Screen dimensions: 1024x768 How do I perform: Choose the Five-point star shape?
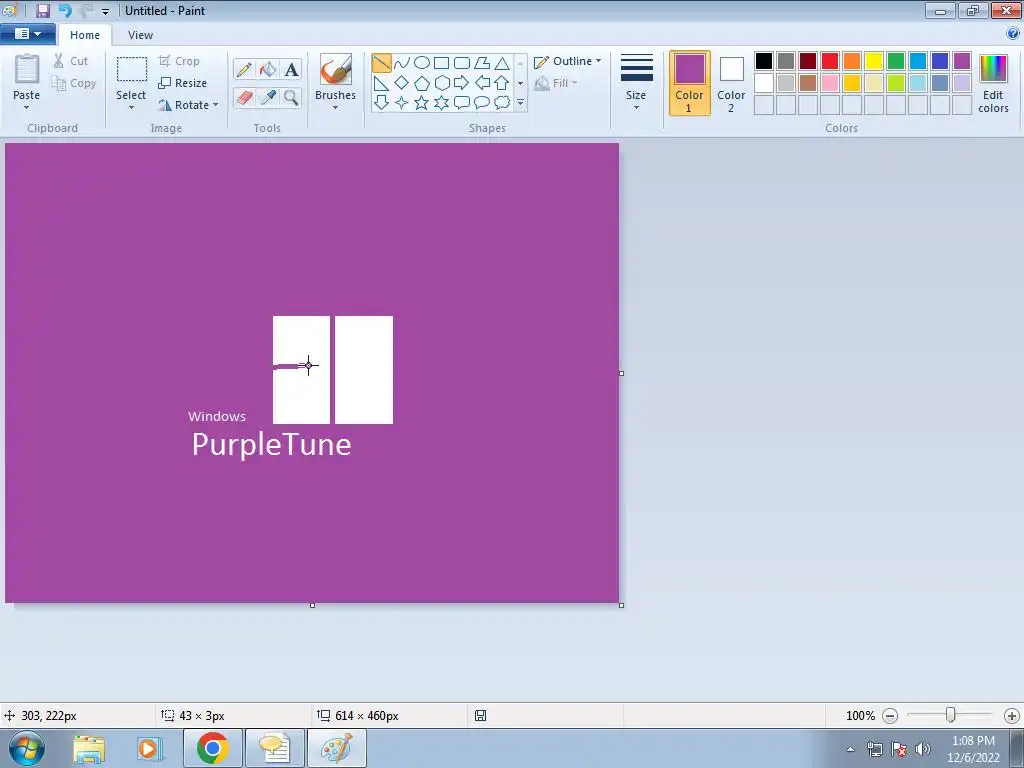422,103
